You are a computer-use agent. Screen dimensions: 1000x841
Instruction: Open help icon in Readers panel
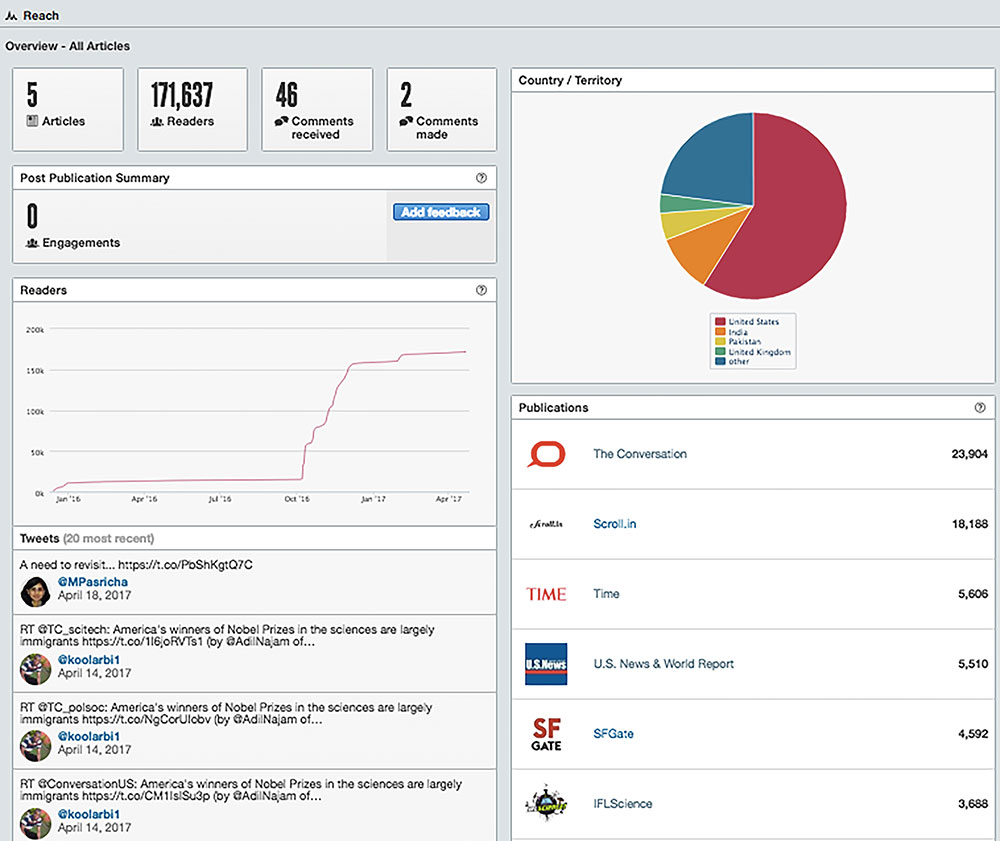pos(481,291)
